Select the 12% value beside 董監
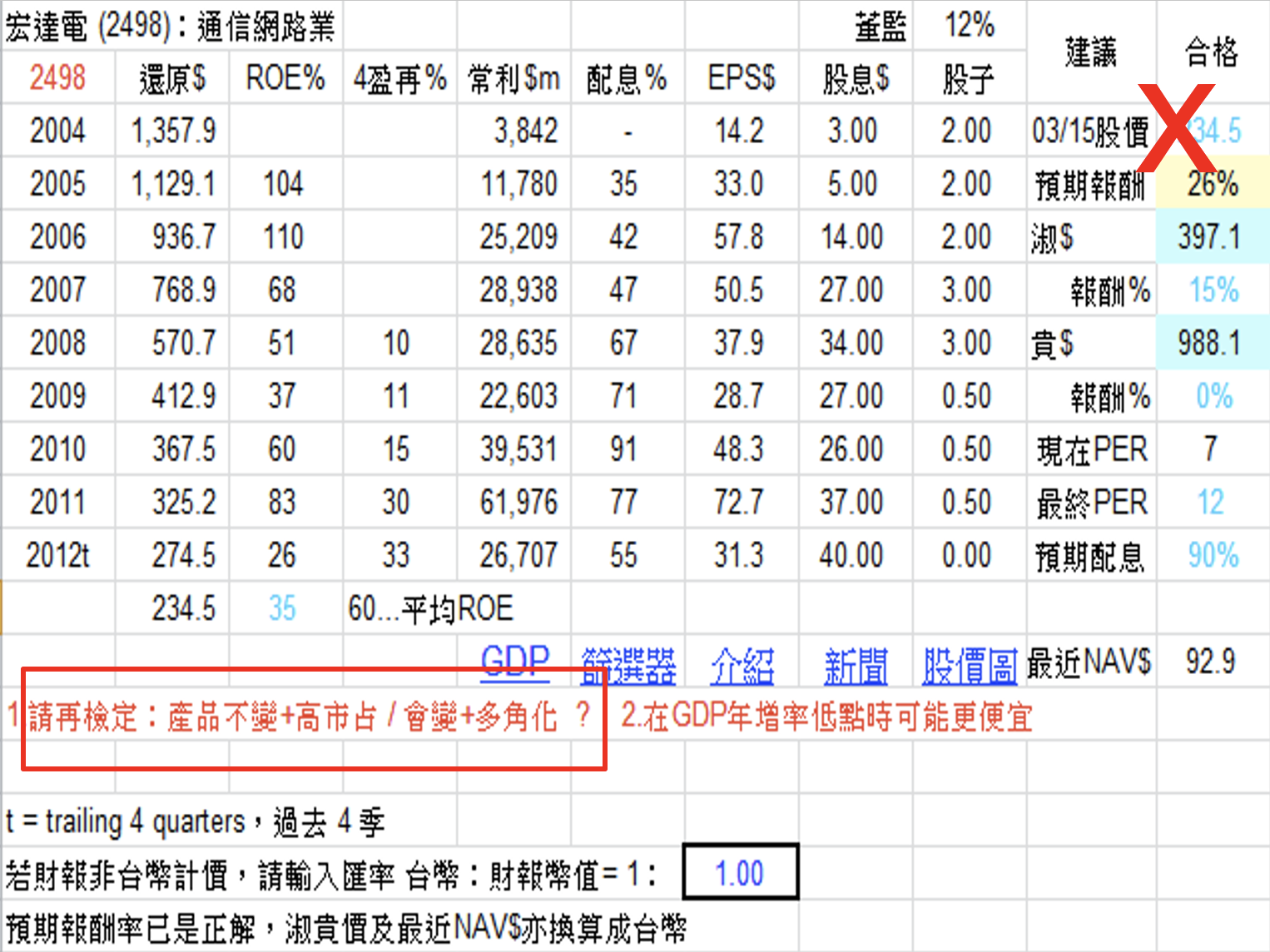 pyautogui.click(x=970, y=26)
